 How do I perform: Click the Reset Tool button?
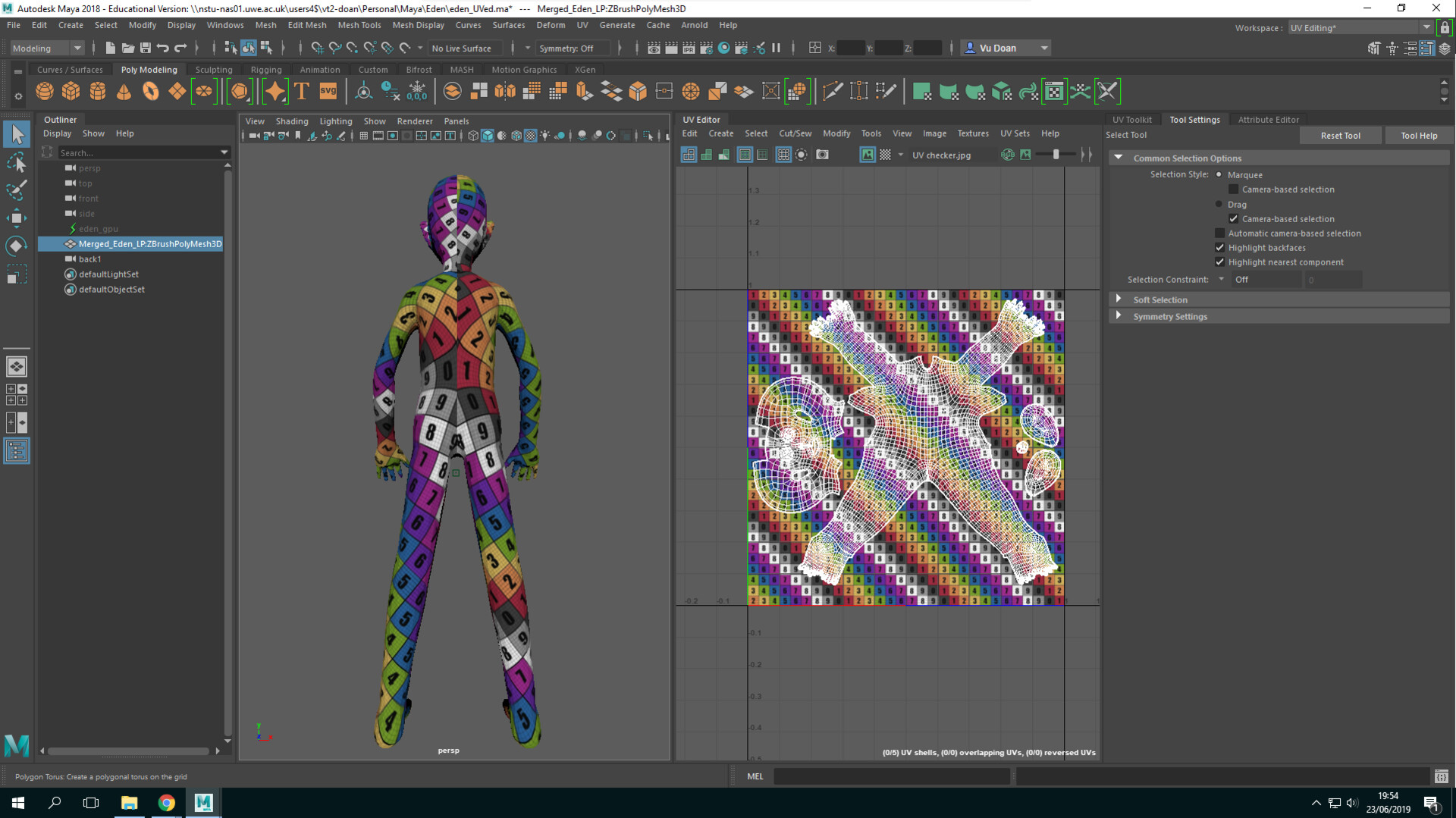click(x=1340, y=136)
